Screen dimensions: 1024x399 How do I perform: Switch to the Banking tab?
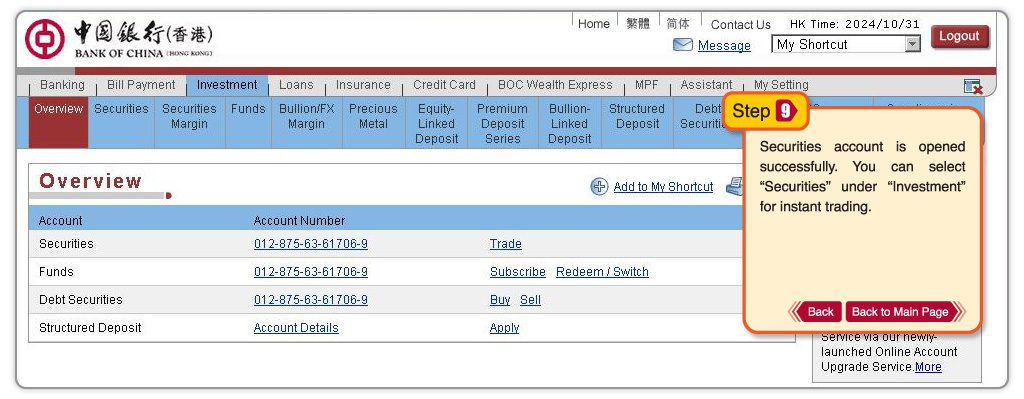tap(62, 86)
